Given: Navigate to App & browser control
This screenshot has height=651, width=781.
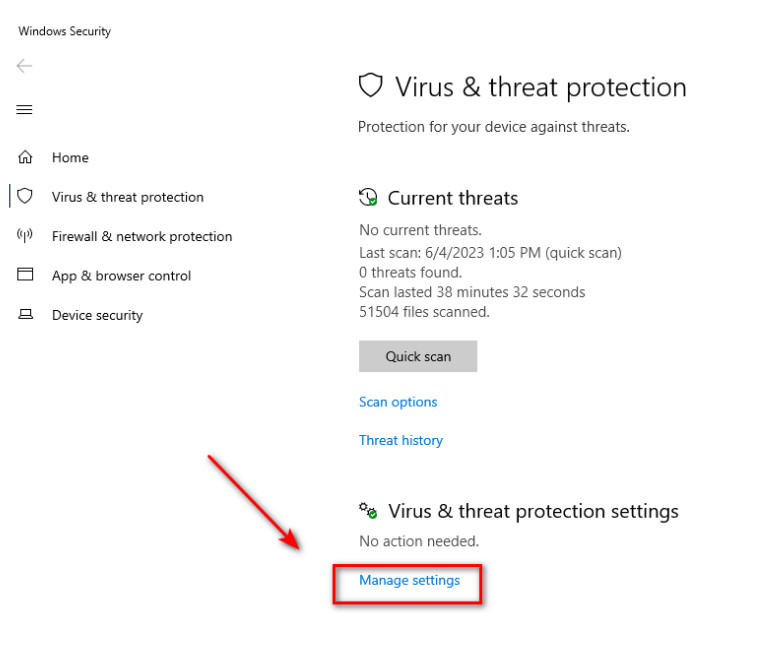Looking at the screenshot, I should (x=121, y=276).
